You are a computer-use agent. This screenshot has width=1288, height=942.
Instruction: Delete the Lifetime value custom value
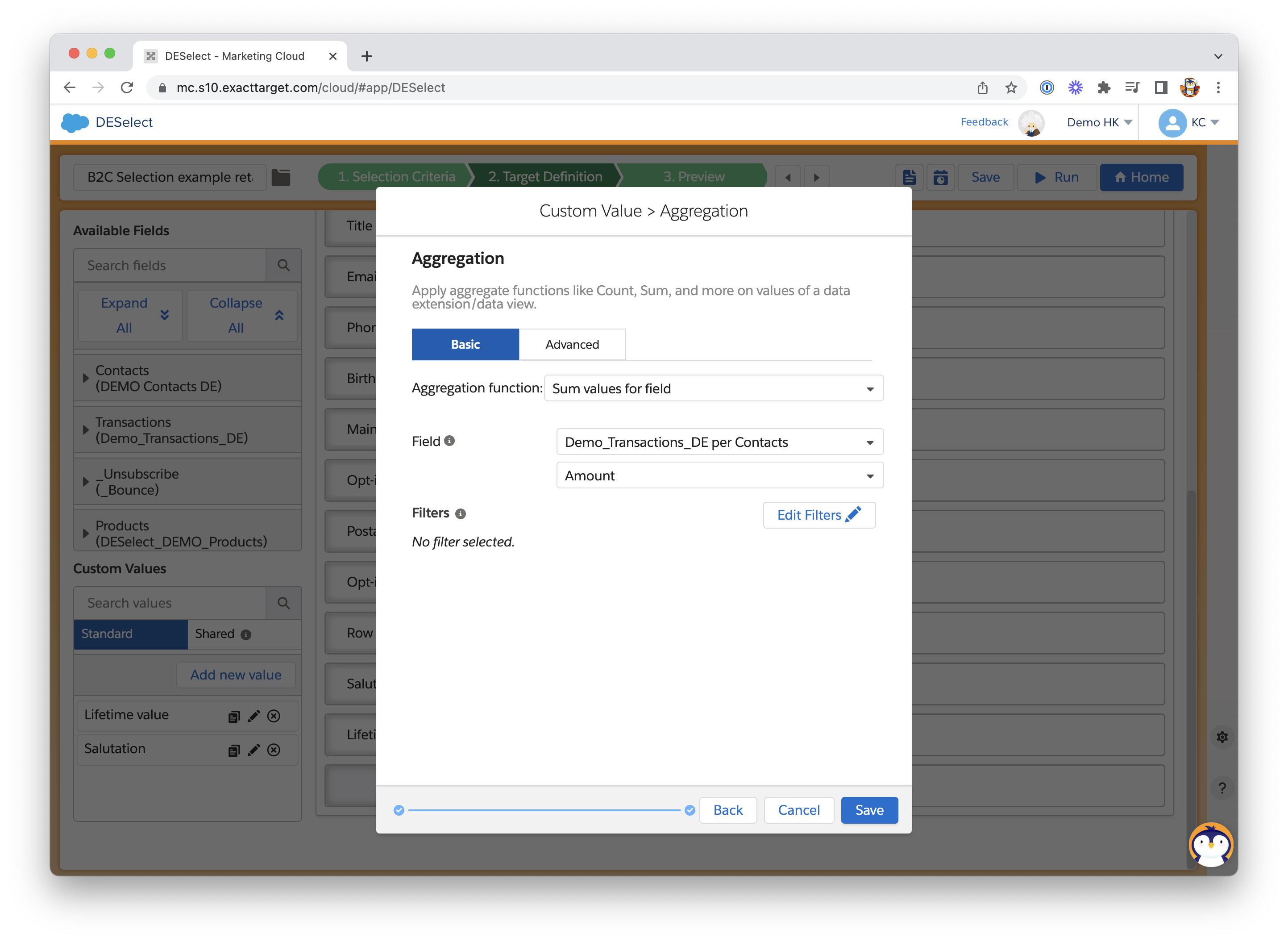[x=274, y=716]
